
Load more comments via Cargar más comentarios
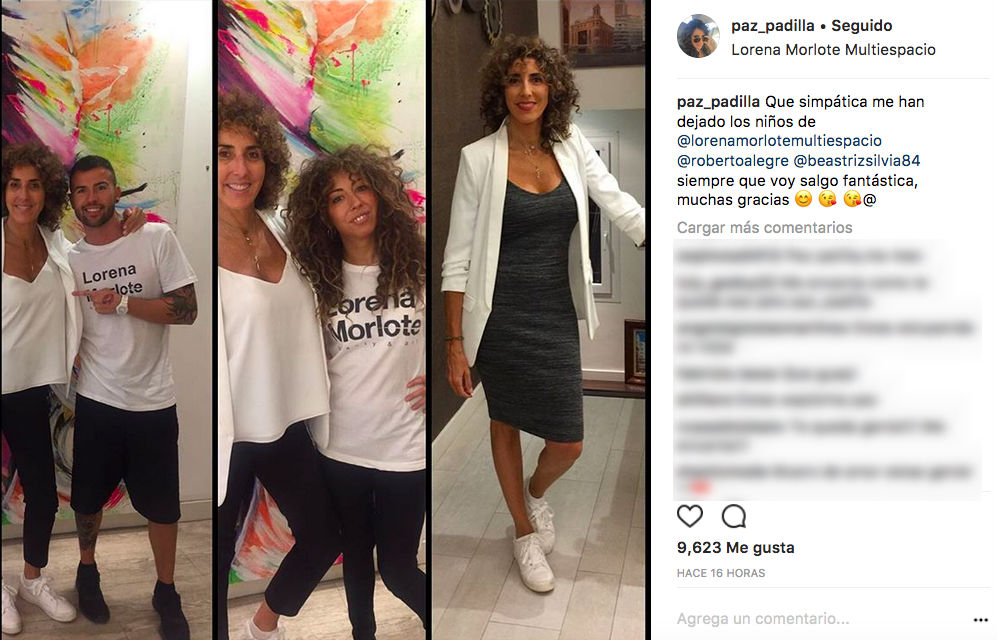click(764, 228)
